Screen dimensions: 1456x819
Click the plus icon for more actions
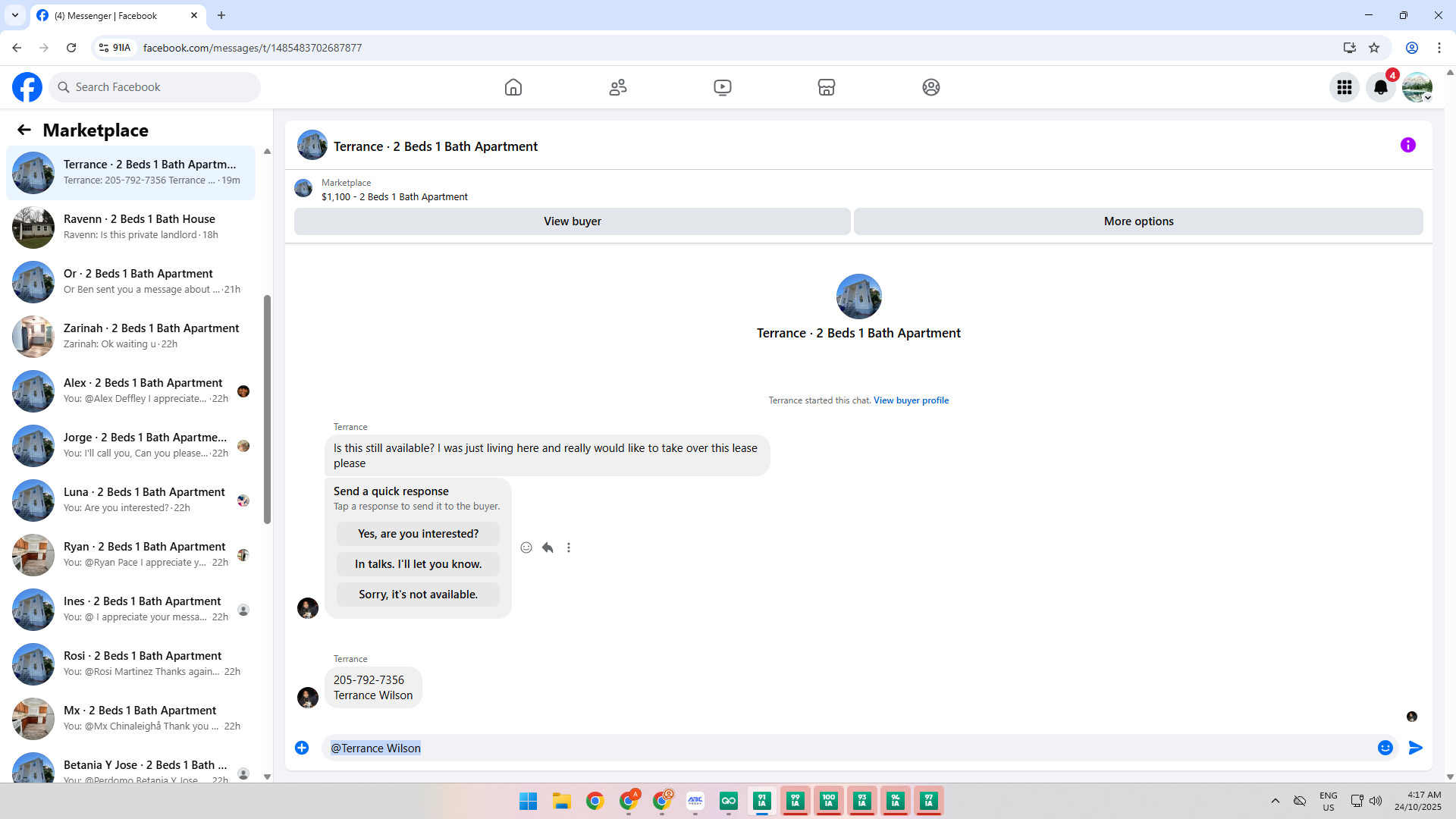point(302,748)
